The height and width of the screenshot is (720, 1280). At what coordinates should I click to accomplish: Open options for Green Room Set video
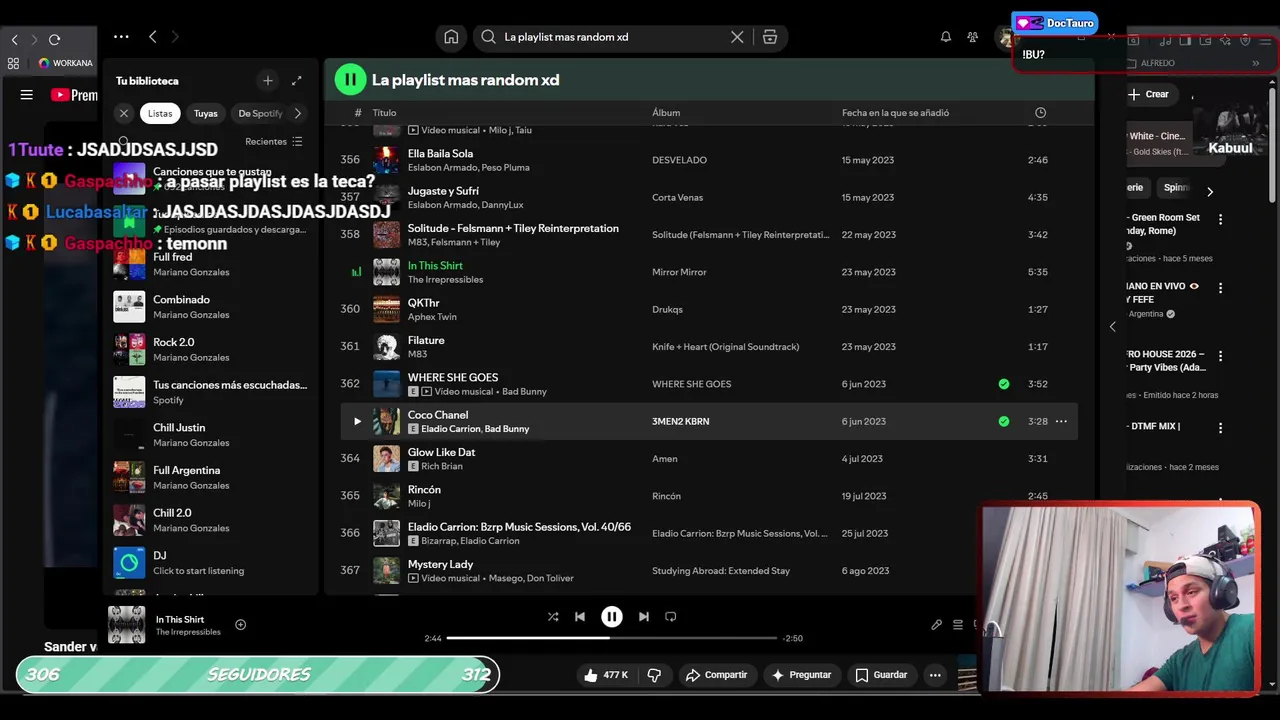pos(1220,219)
